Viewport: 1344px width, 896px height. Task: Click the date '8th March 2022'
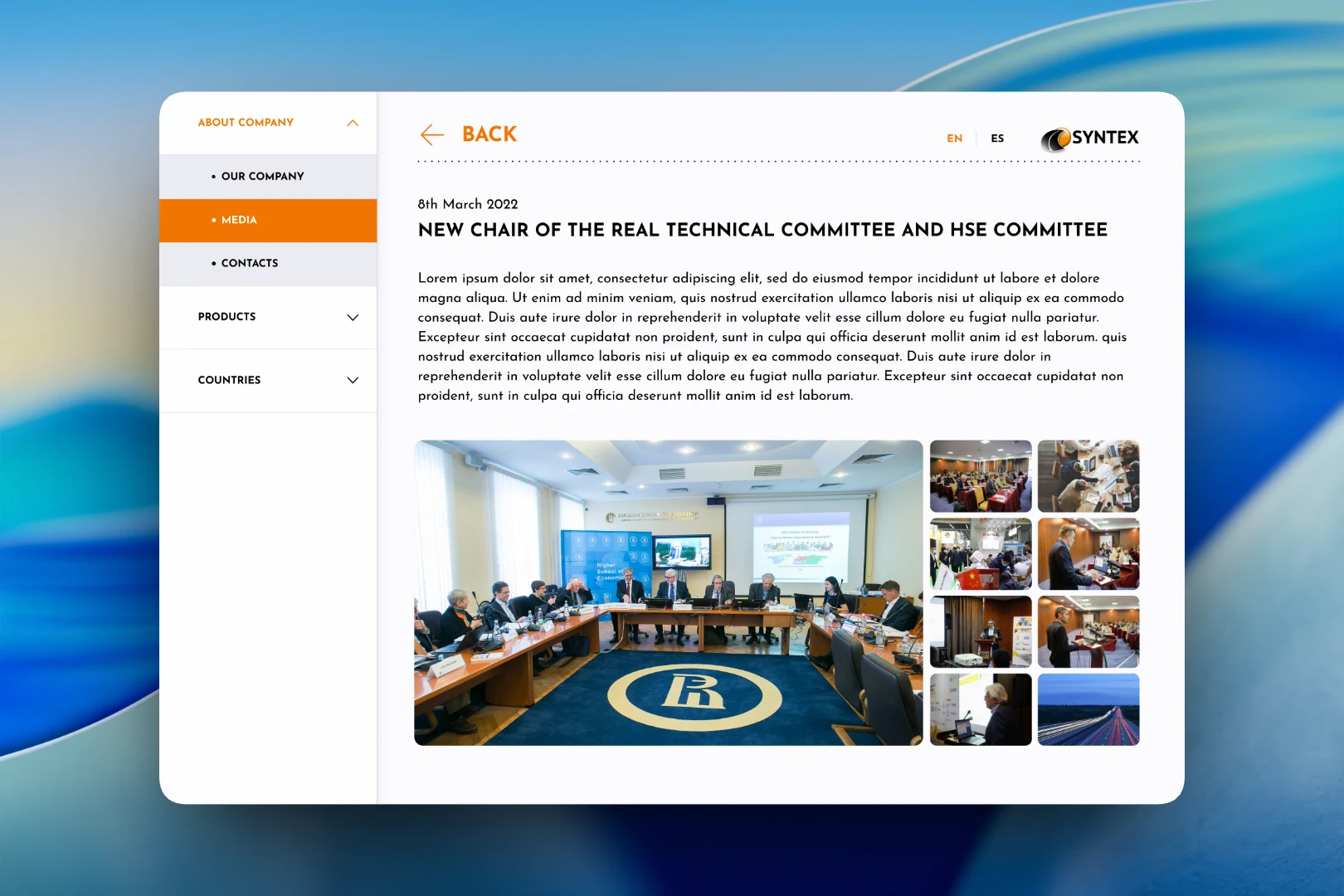click(468, 204)
